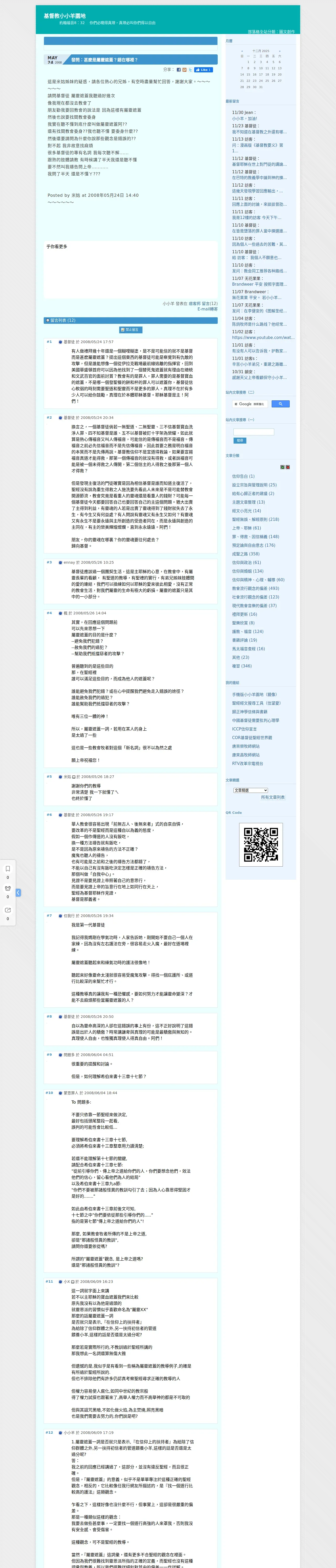336x1568 pixels.
Task: Open 歸正神學信條與書籍 link
Action: coord(249,712)
